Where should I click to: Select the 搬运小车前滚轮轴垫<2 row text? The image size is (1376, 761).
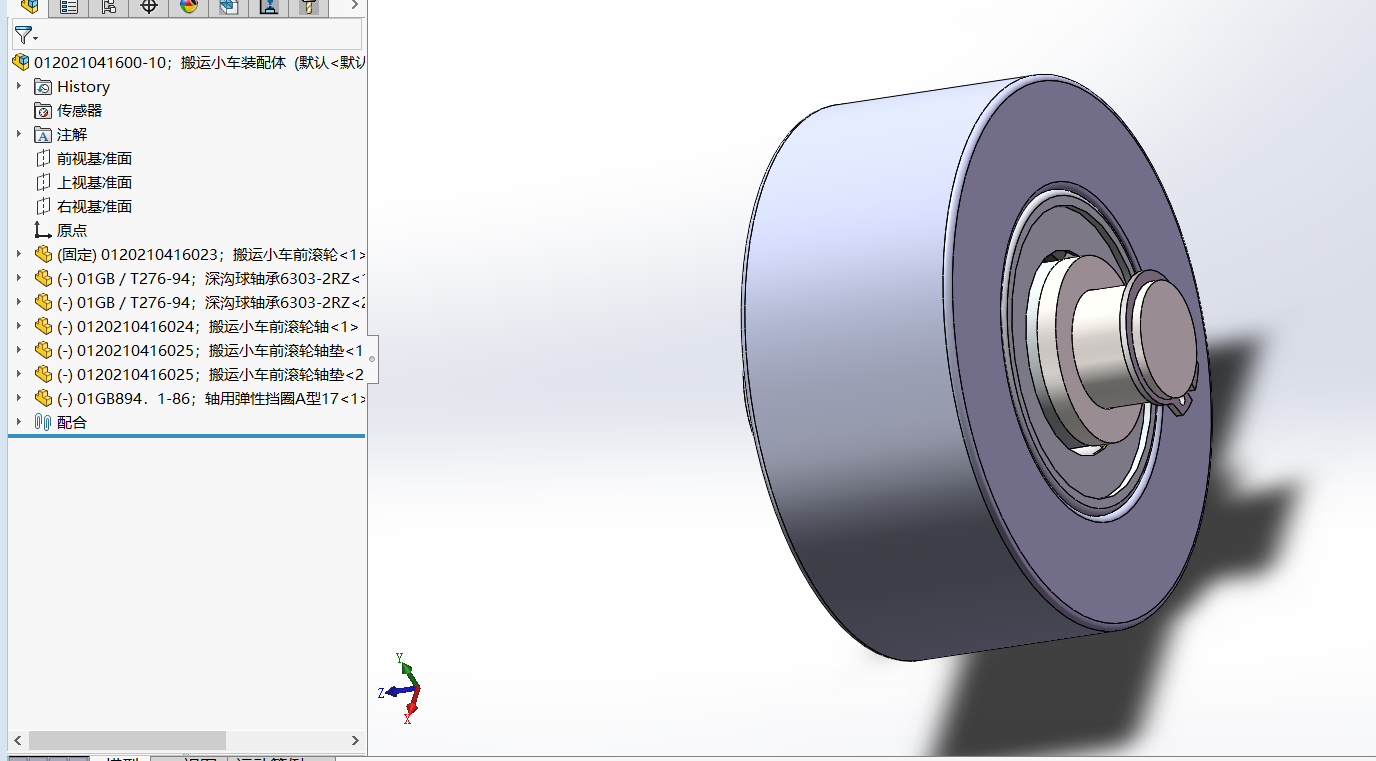(211, 375)
